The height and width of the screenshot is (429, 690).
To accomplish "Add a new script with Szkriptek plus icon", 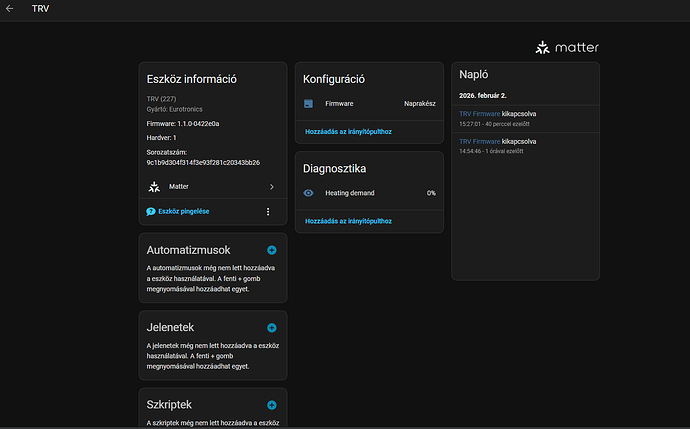I will click(271, 405).
